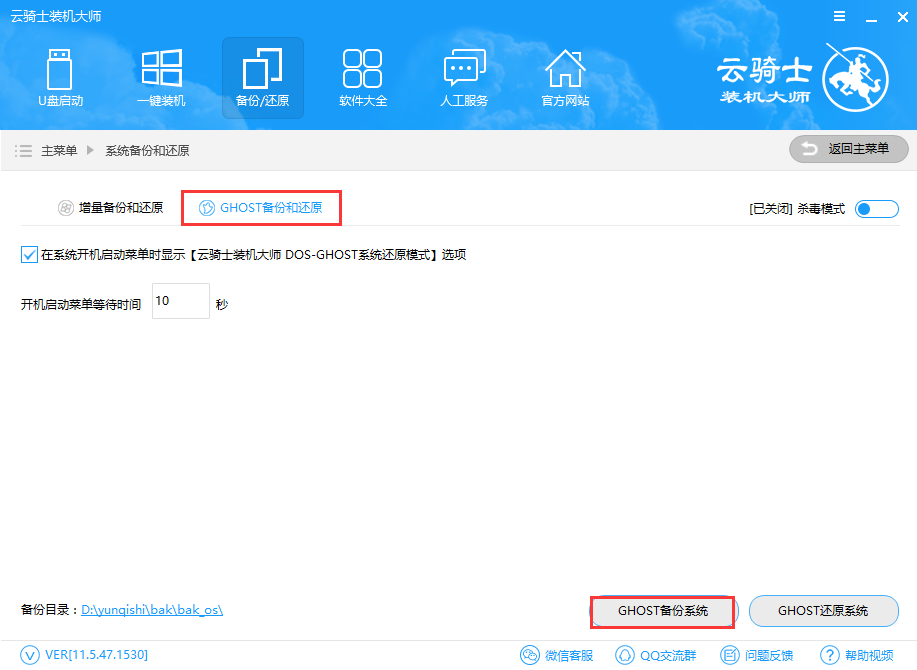Click 系统备份和还原 breadcrumb text
The image size is (917, 670).
tap(147, 151)
